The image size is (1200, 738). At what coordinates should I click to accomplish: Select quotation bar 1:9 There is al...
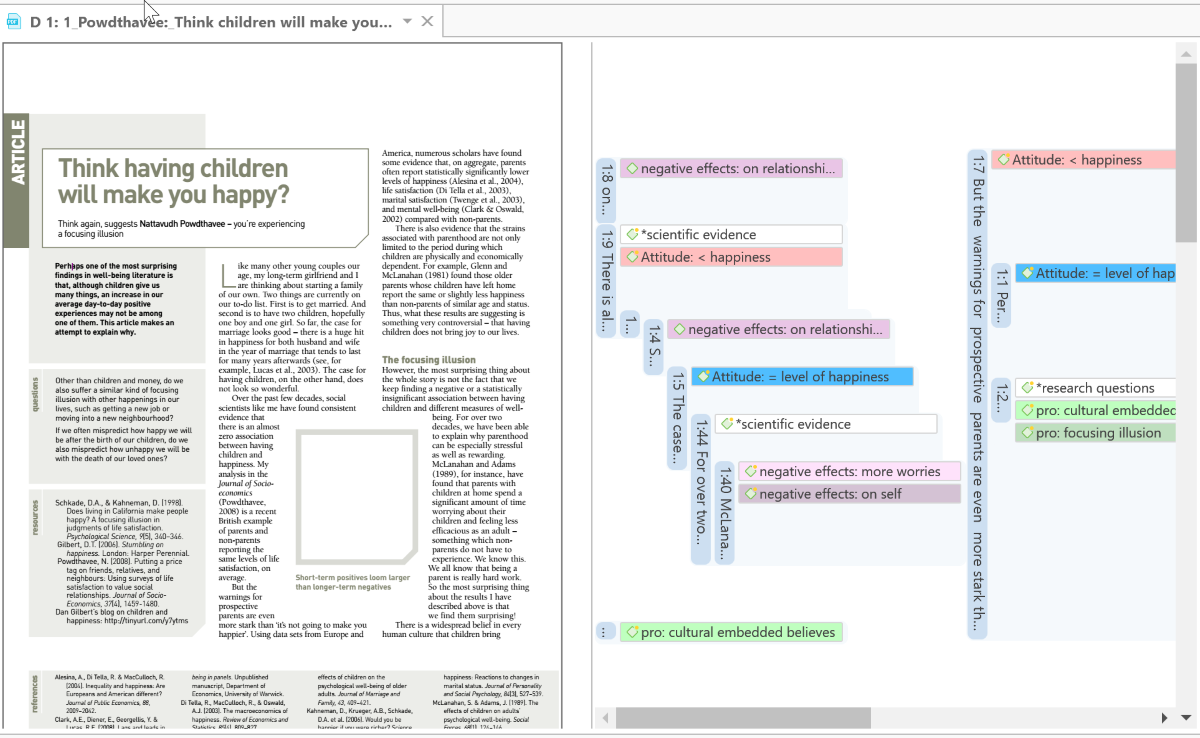click(605, 282)
